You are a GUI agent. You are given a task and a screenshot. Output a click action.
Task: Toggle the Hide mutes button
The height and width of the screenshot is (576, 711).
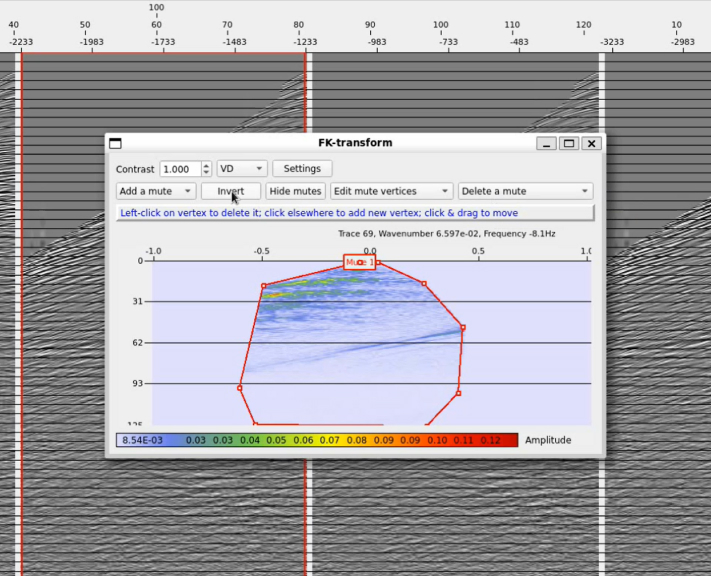296,191
